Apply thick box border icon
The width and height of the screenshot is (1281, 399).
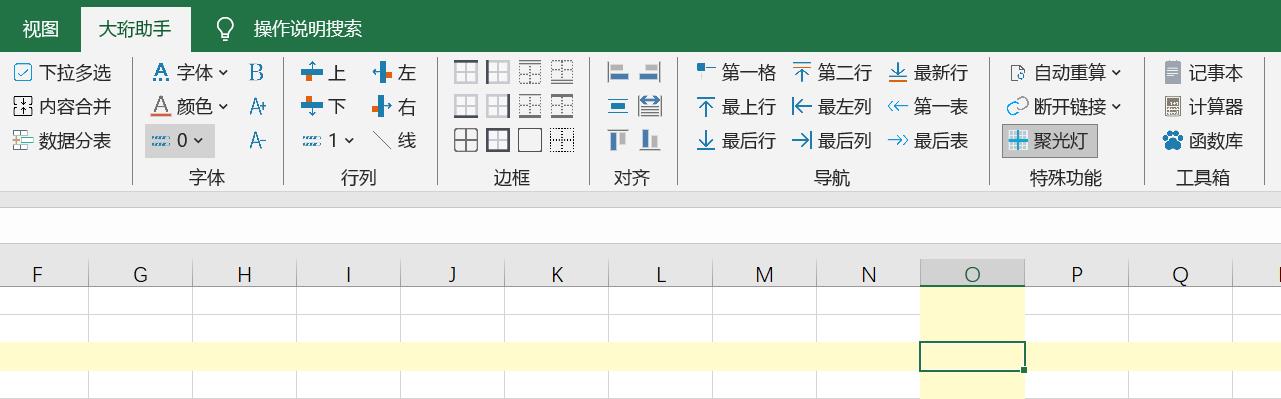click(x=498, y=141)
